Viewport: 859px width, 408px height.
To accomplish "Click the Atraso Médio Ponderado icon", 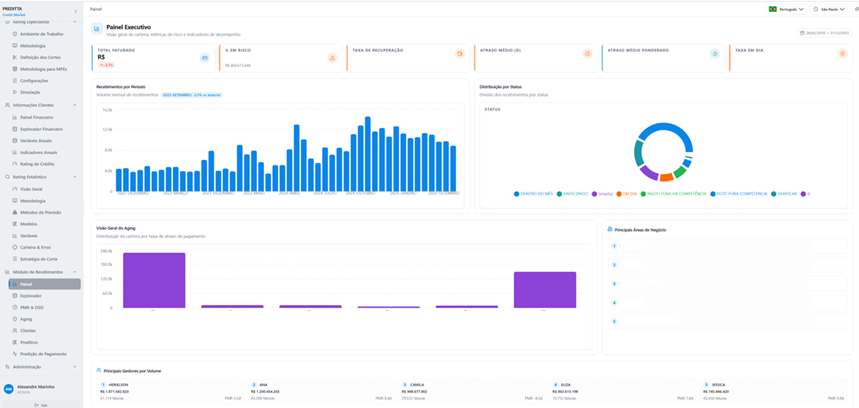I will (715, 53).
